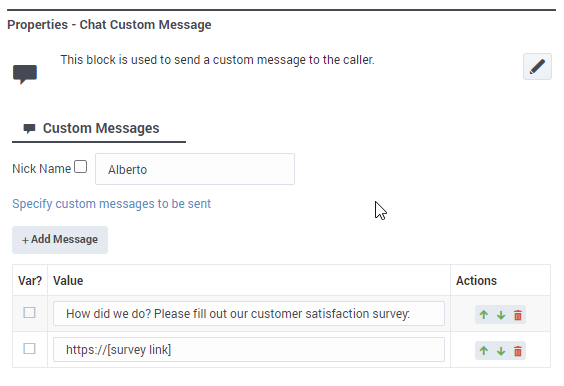Click the 'How did we do?' message field

point(249,314)
